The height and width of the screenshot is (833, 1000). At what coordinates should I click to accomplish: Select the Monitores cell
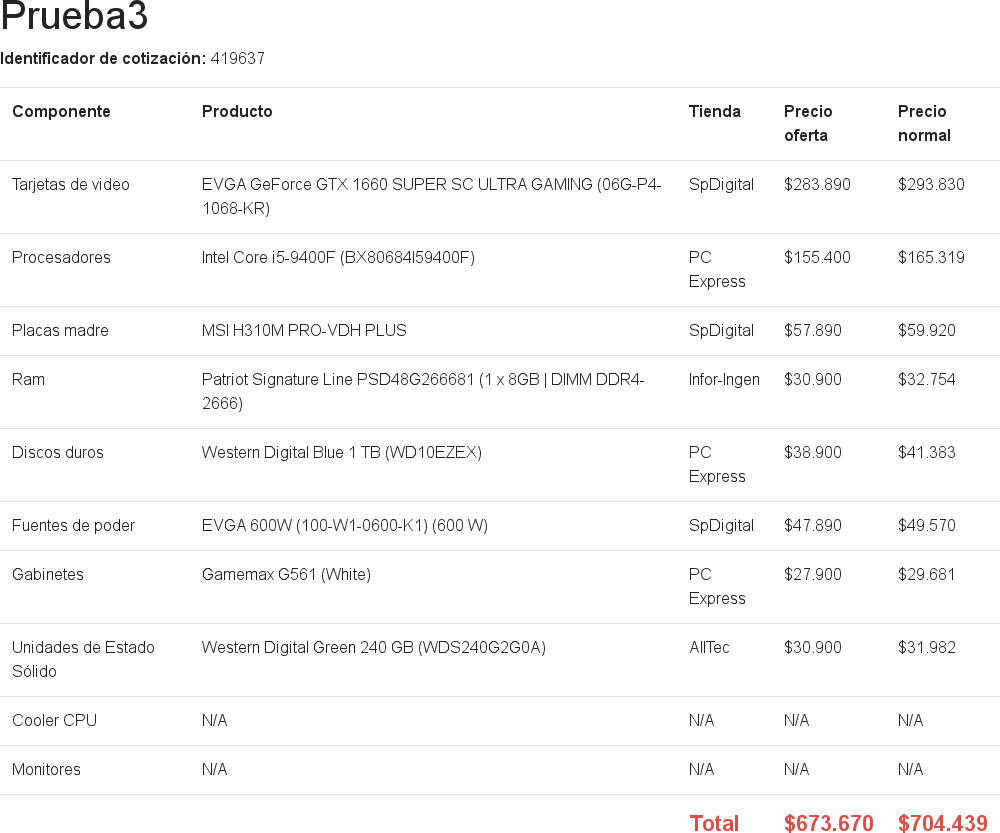click(46, 770)
